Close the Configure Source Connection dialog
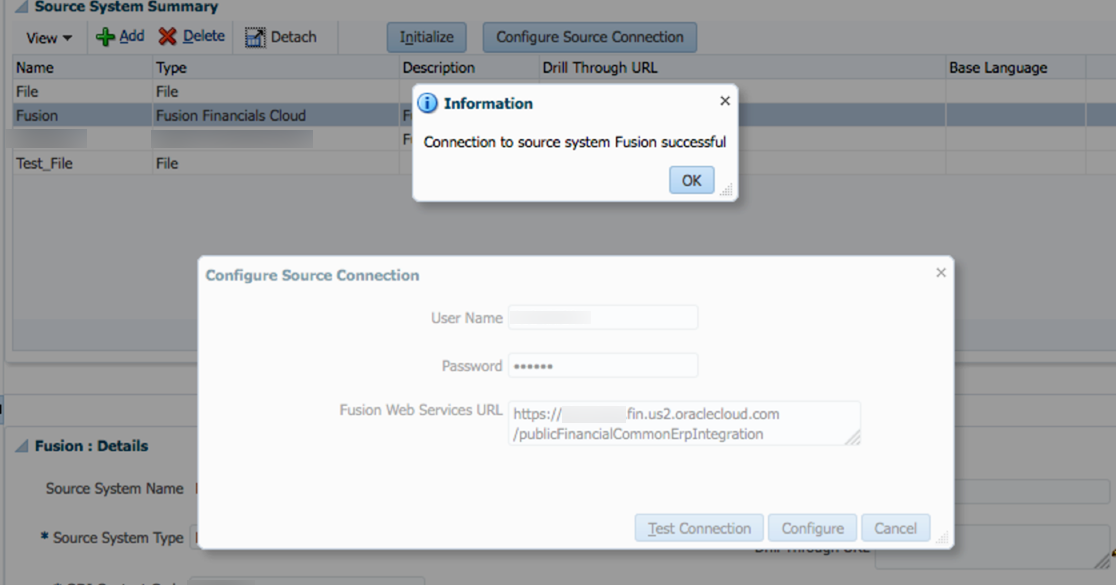This screenshot has height=585, width=1116. 940,272
